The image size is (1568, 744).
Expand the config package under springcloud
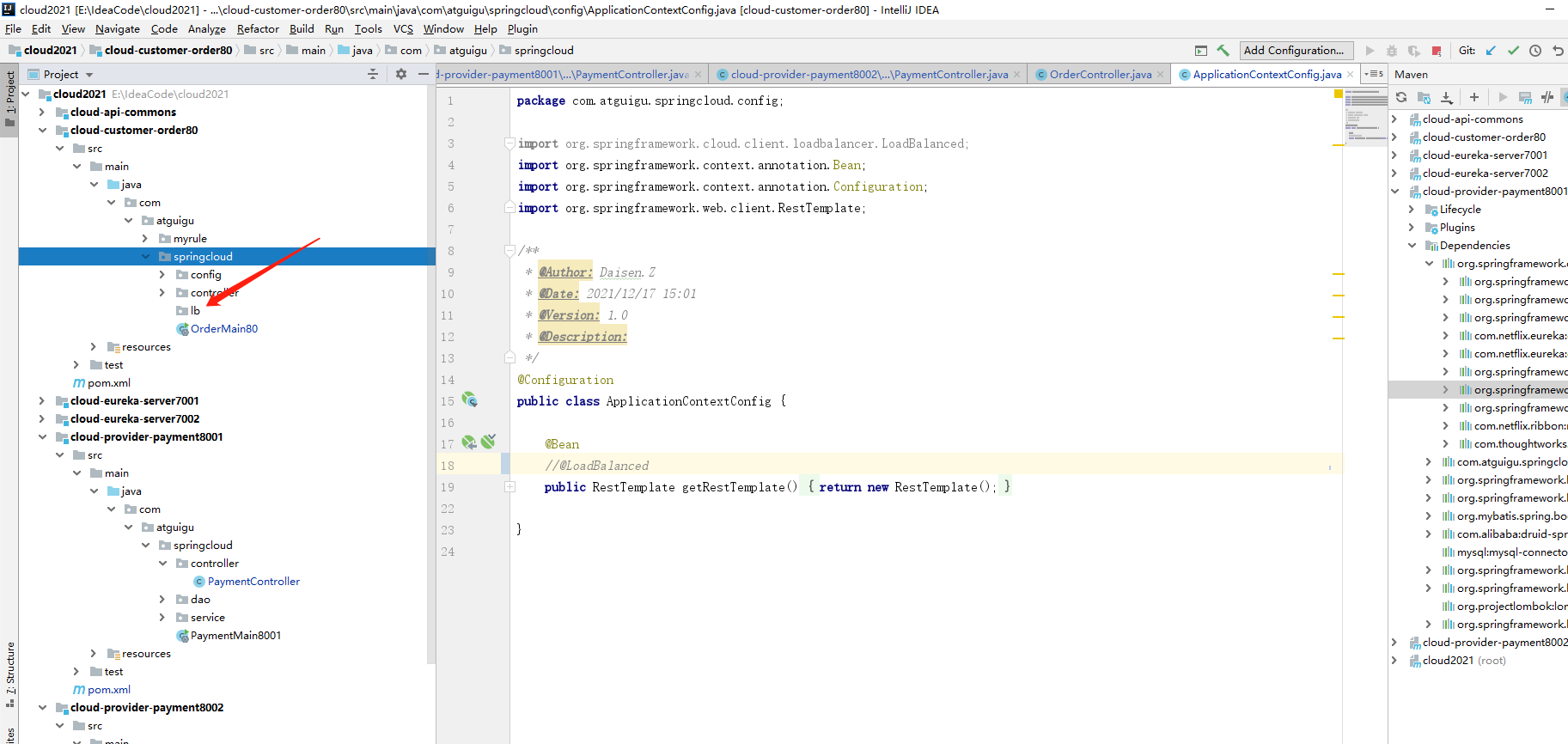coord(162,275)
